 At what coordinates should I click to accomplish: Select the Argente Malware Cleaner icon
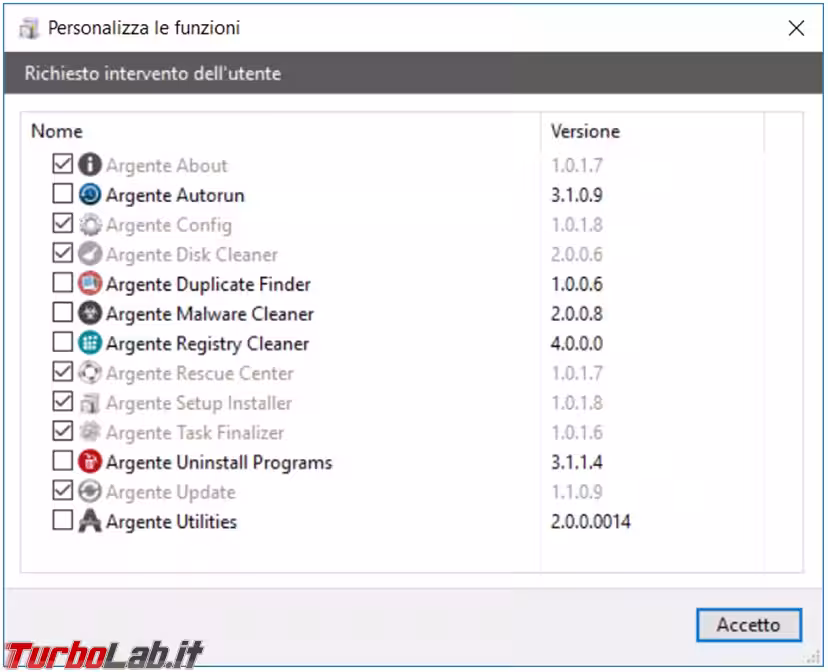pyautogui.click(x=90, y=313)
